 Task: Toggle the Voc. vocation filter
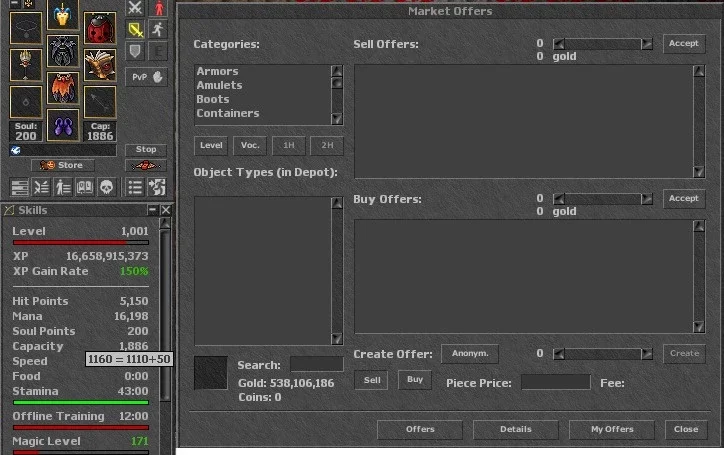[x=250, y=146]
